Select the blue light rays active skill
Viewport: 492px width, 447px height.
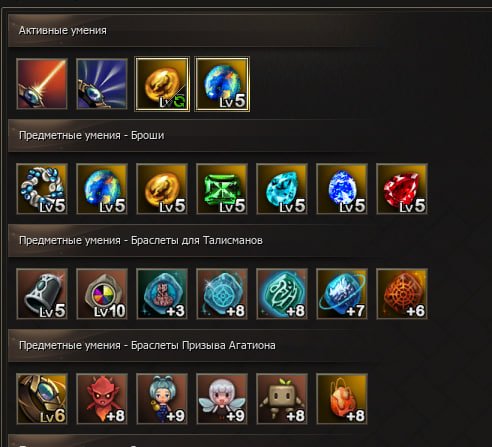click(x=102, y=84)
